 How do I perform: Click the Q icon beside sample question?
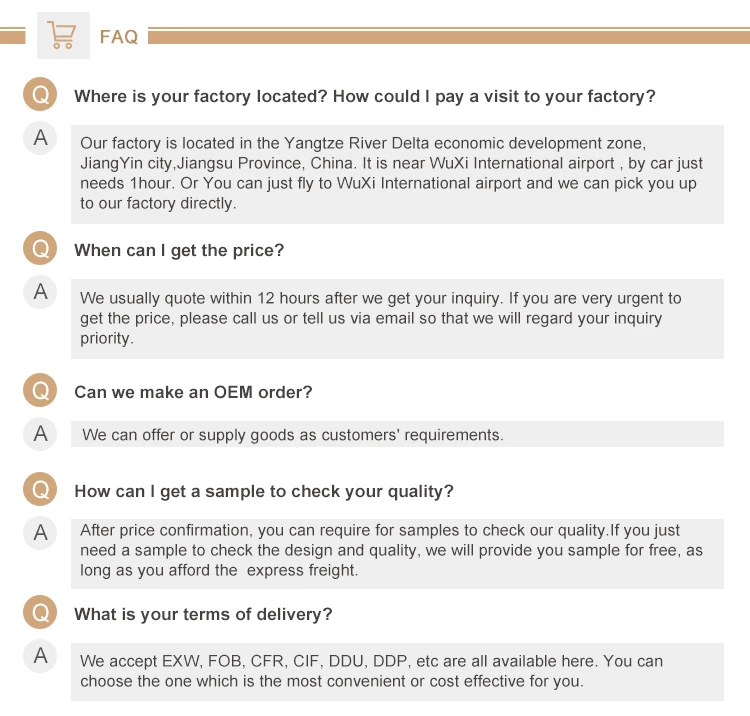[x=40, y=491]
